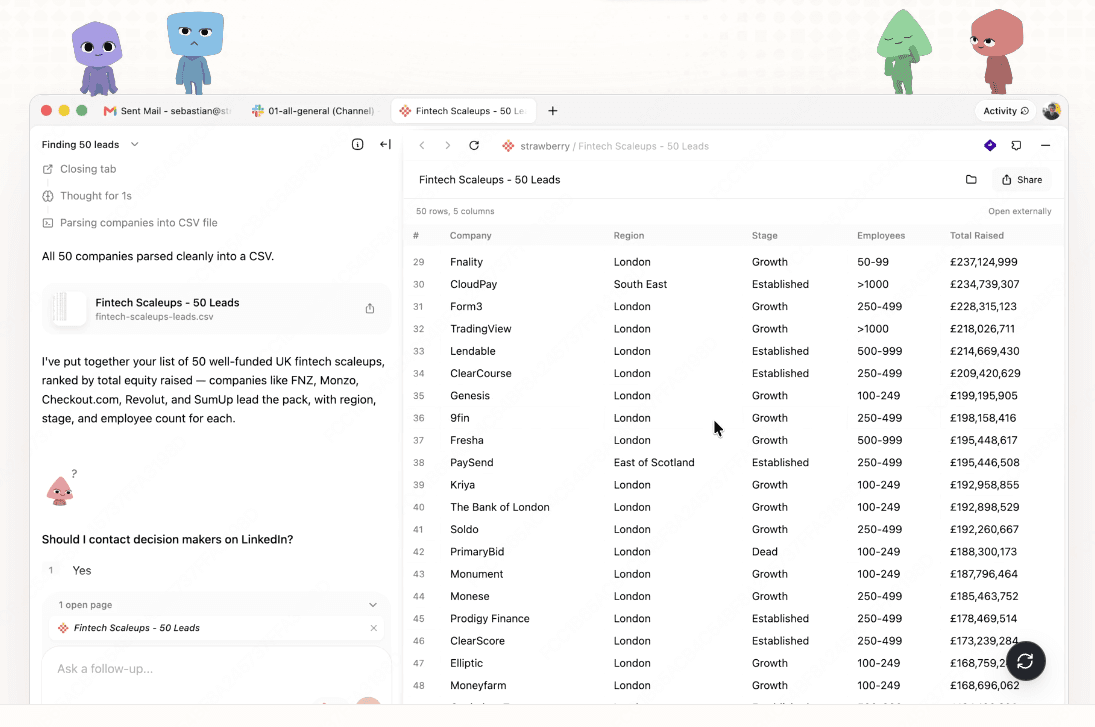Click the Company column header
This screenshot has width=1095, height=727.
[x=471, y=235]
